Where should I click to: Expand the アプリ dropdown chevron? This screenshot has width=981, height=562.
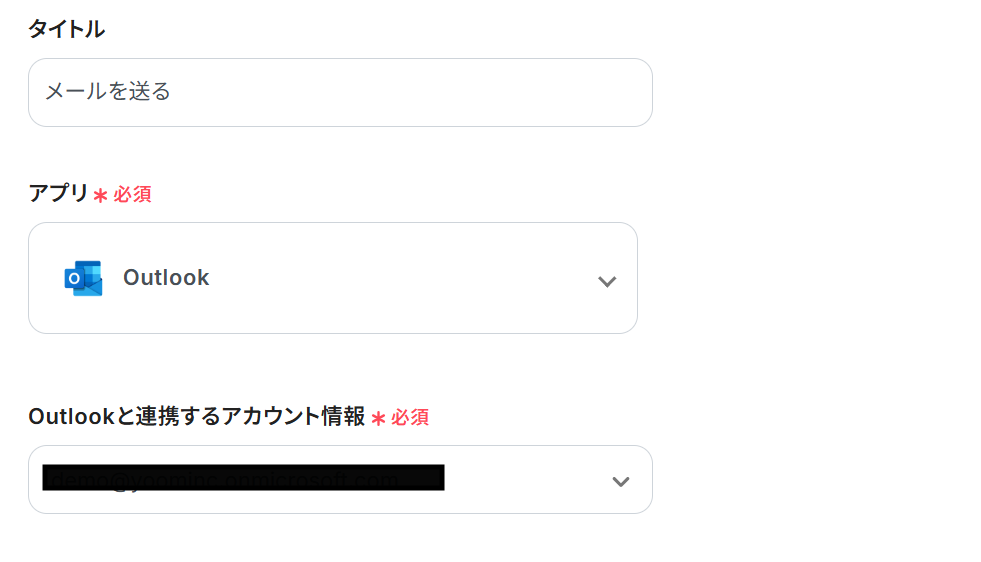point(606,281)
